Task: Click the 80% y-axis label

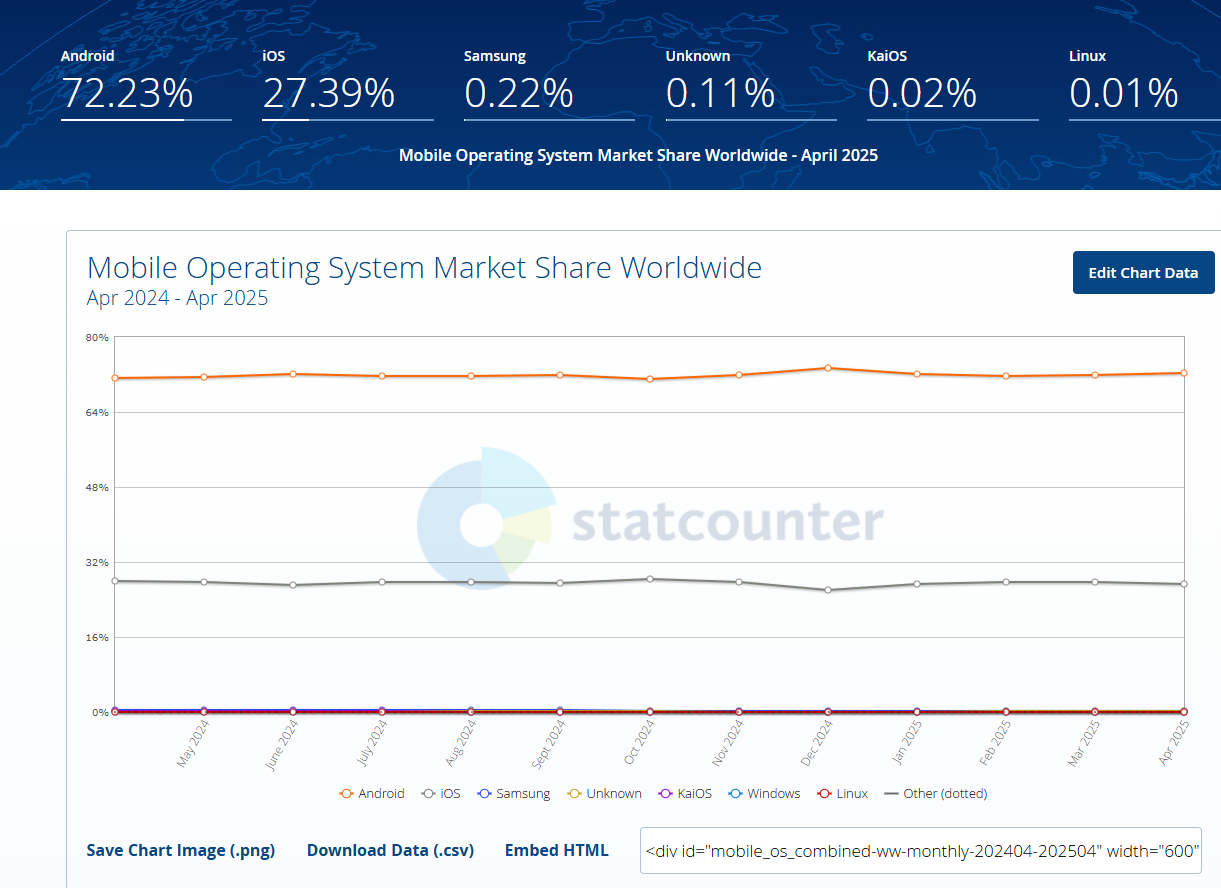Action: pyautogui.click(x=97, y=337)
